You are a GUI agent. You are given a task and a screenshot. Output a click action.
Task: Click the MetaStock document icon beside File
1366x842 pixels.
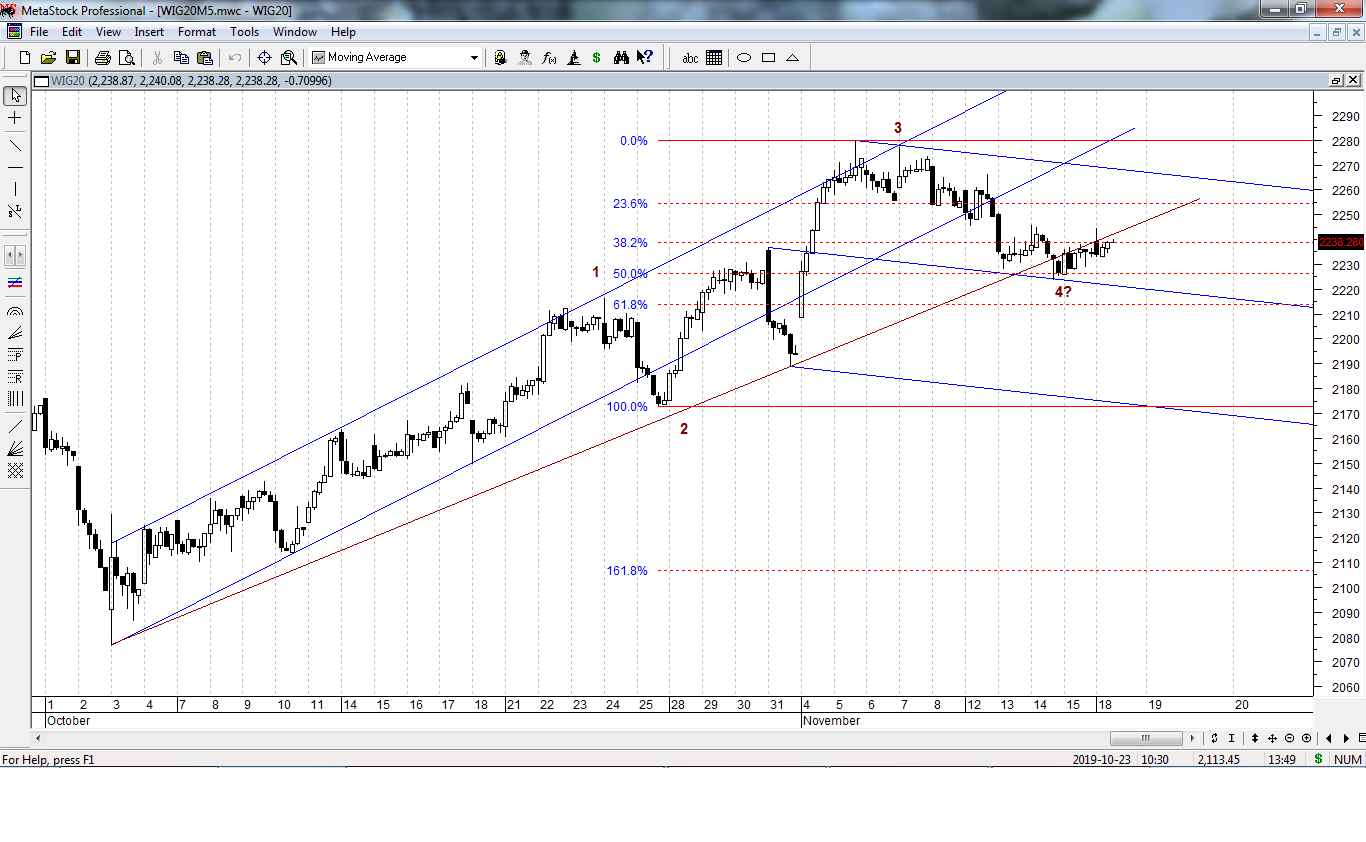pyautogui.click(x=14, y=32)
